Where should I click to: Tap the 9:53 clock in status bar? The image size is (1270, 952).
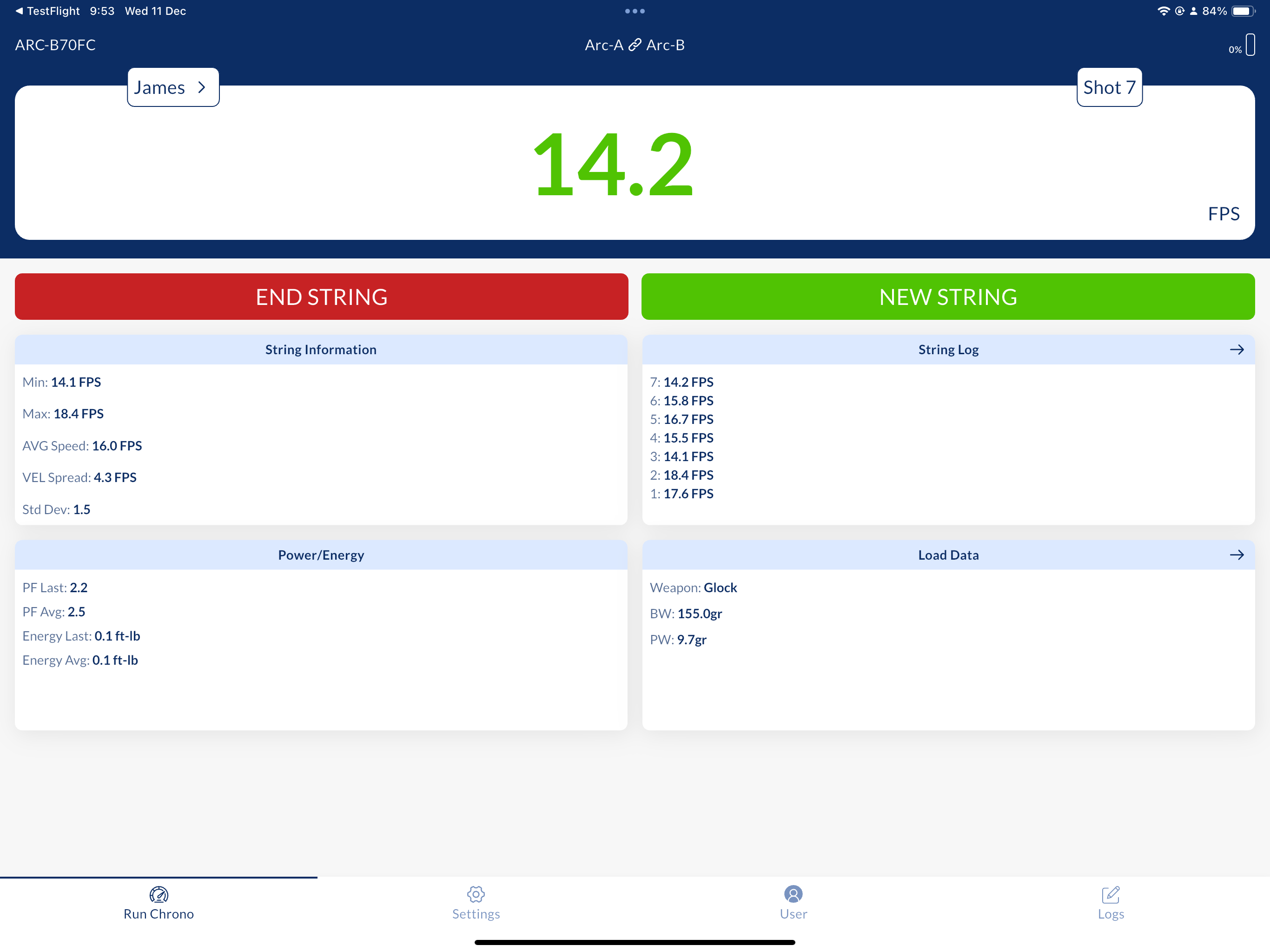coord(102,11)
